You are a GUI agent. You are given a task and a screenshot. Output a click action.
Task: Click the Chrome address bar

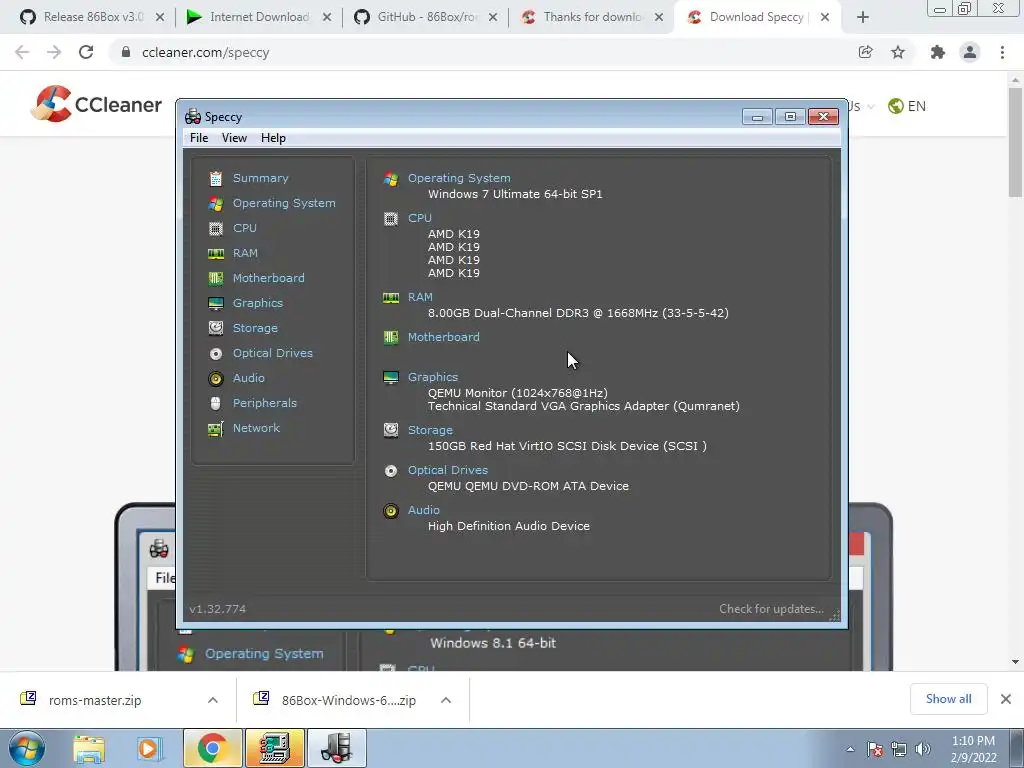(x=483, y=52)
